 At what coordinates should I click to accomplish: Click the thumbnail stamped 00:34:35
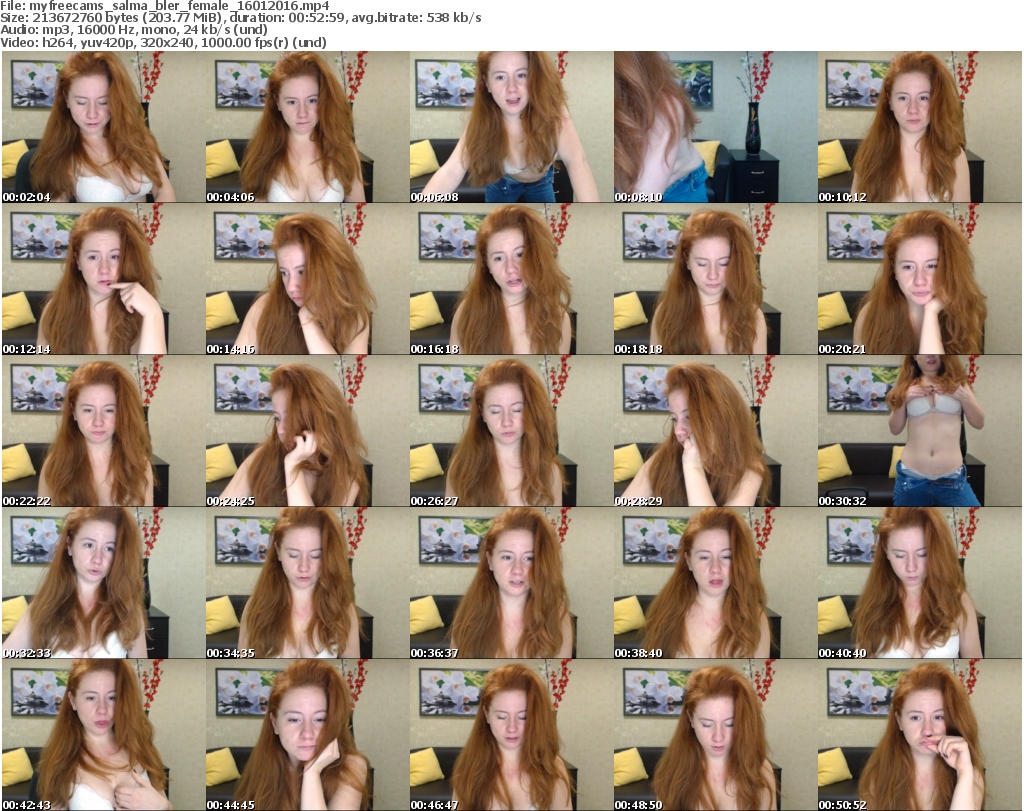coord(308,583)
